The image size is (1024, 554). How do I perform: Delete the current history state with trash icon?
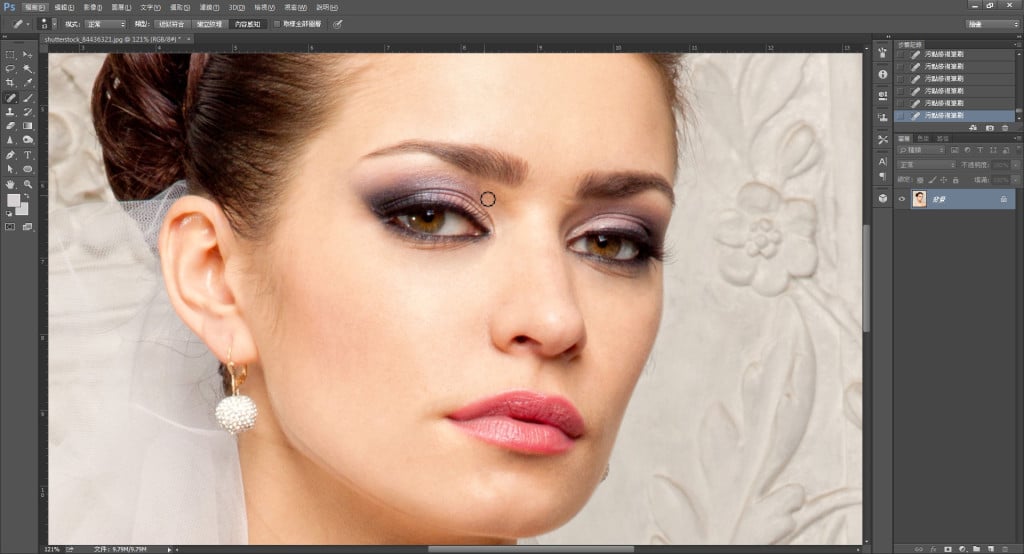pos(1004,128)
